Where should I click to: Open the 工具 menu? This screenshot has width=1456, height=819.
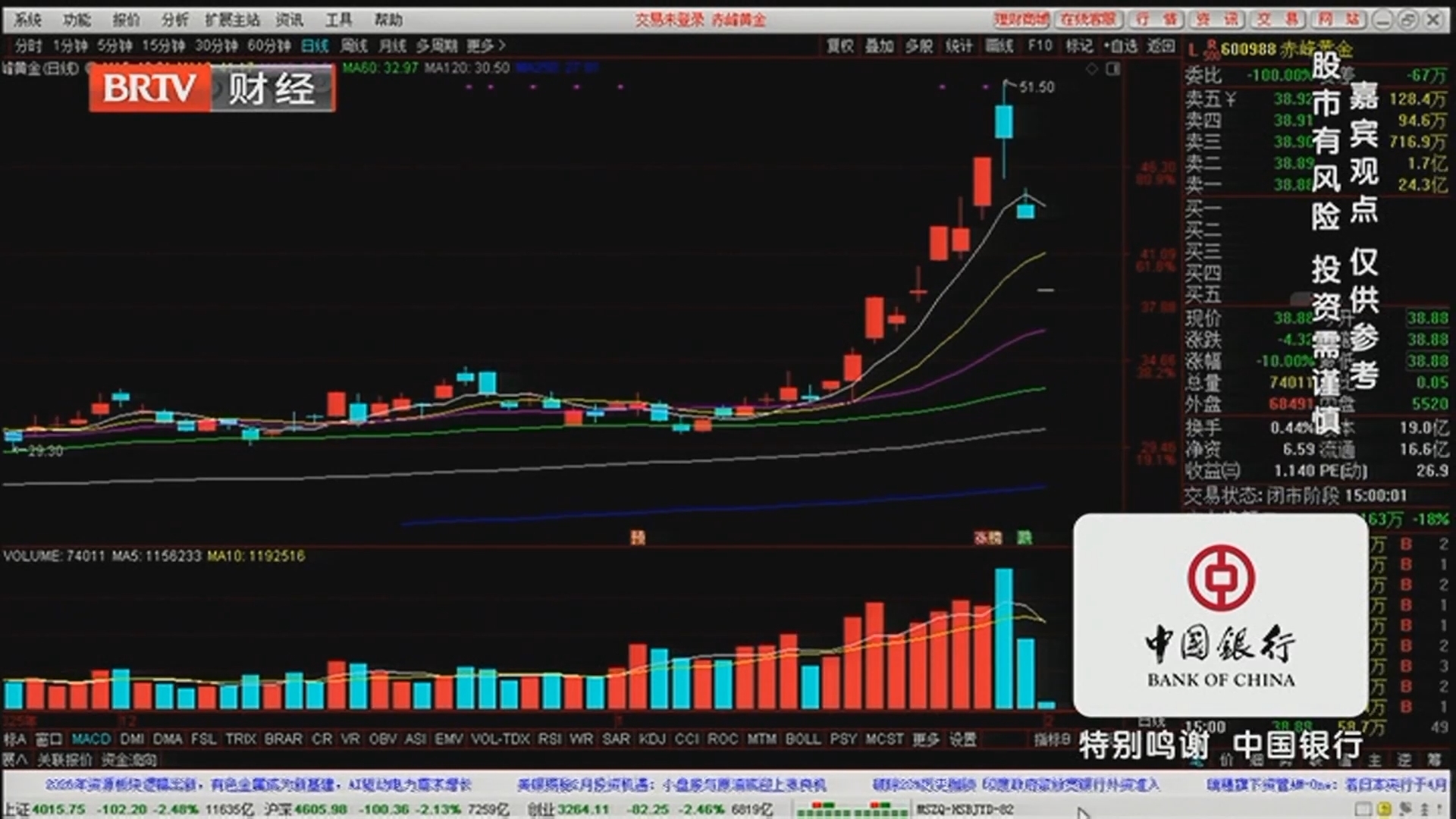coord(338,20)
